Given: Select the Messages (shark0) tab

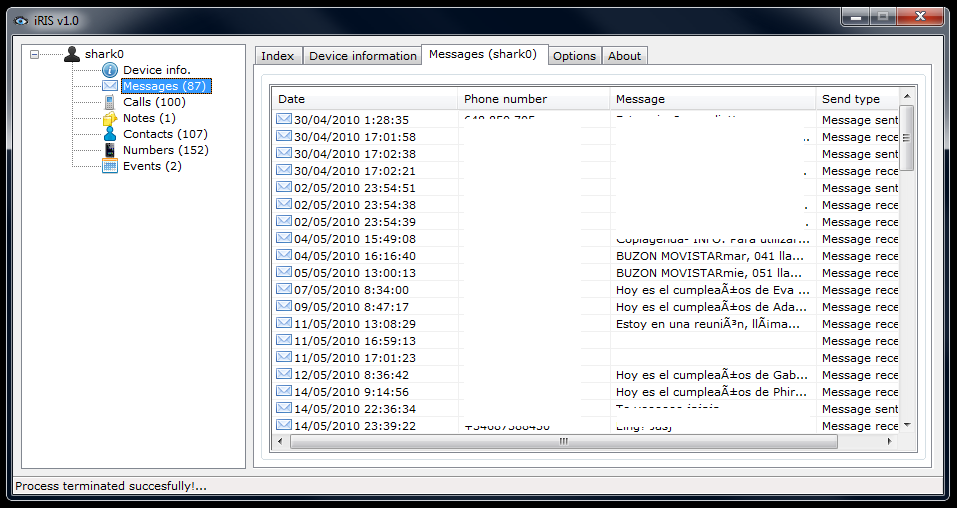Looking at the screenshot, I should tap(483, 54).
